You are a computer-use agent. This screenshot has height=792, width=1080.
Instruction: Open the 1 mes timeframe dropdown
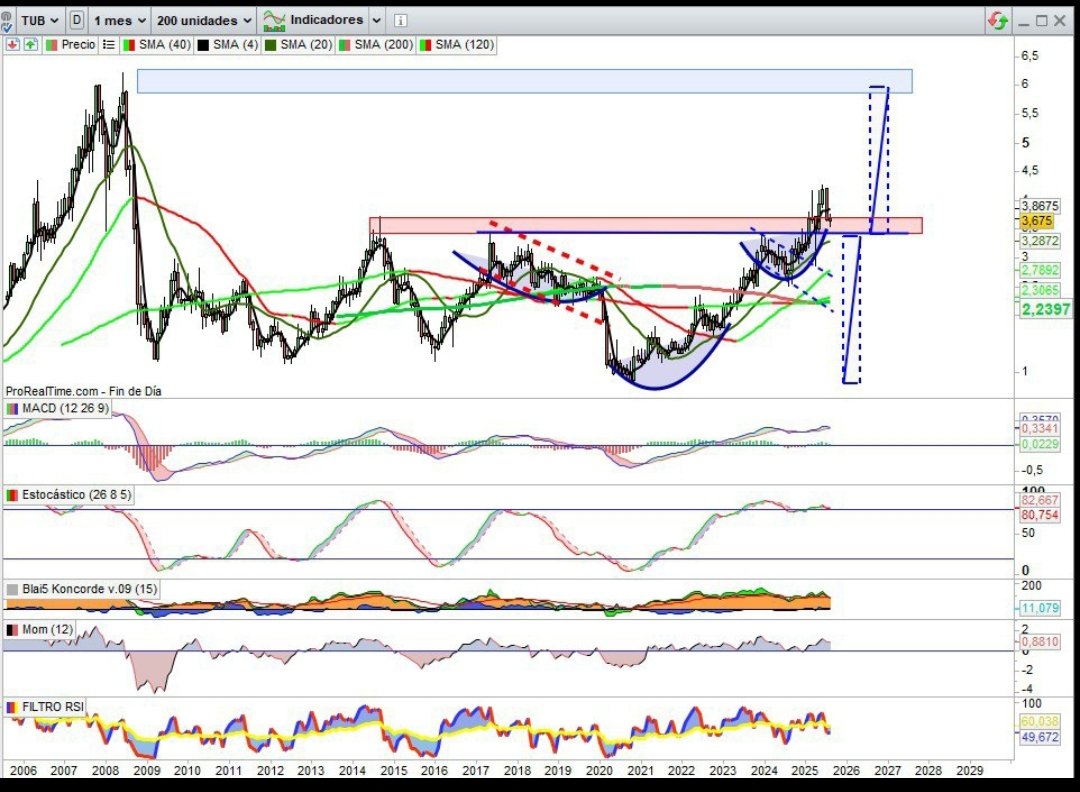point(120,21)
